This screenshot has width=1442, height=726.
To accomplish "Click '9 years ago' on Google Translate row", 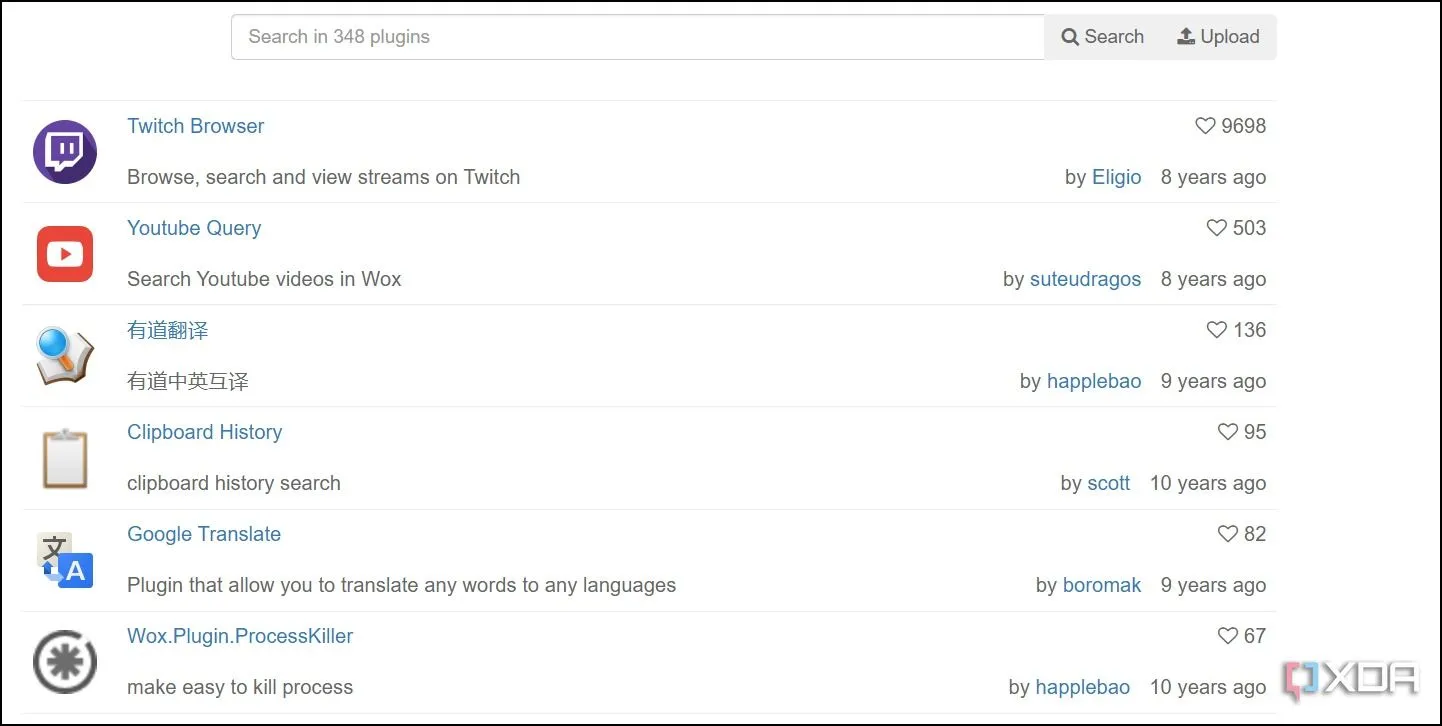I will point(1213,585).
